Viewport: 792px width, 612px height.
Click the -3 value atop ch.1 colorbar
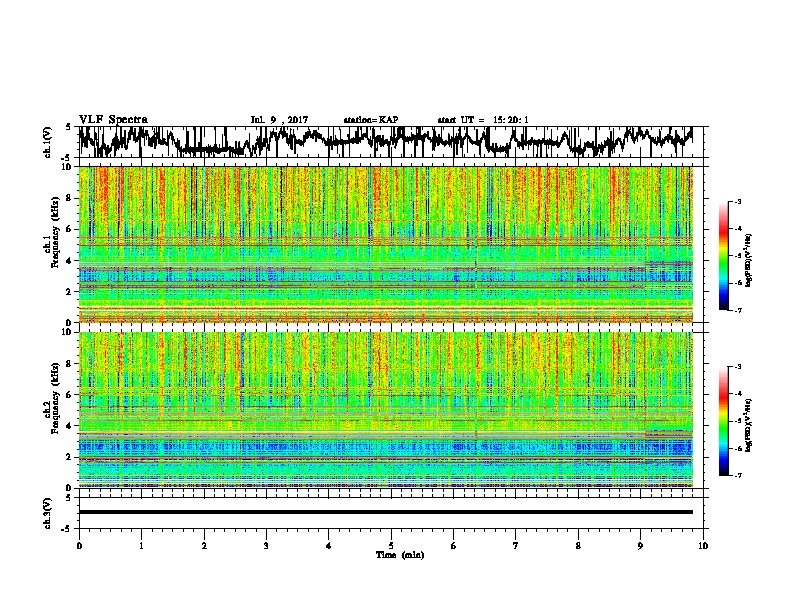737,202
